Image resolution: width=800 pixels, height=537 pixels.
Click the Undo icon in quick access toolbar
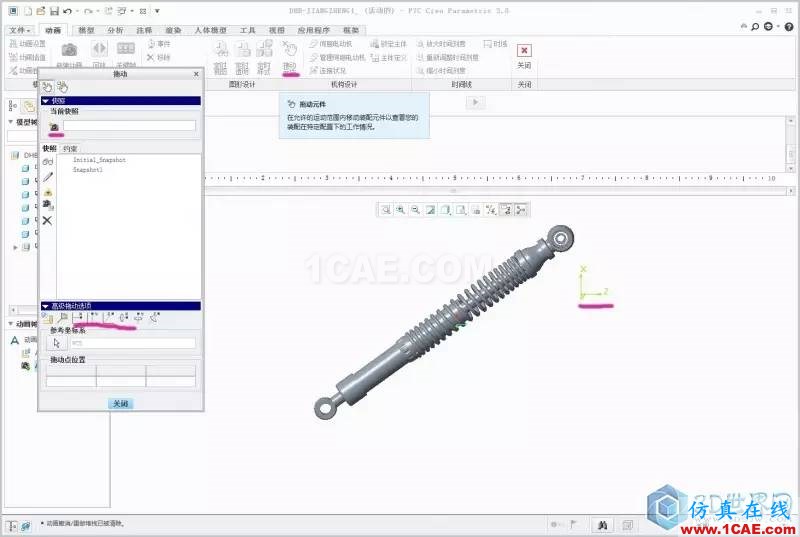click(x=67, y=11)
